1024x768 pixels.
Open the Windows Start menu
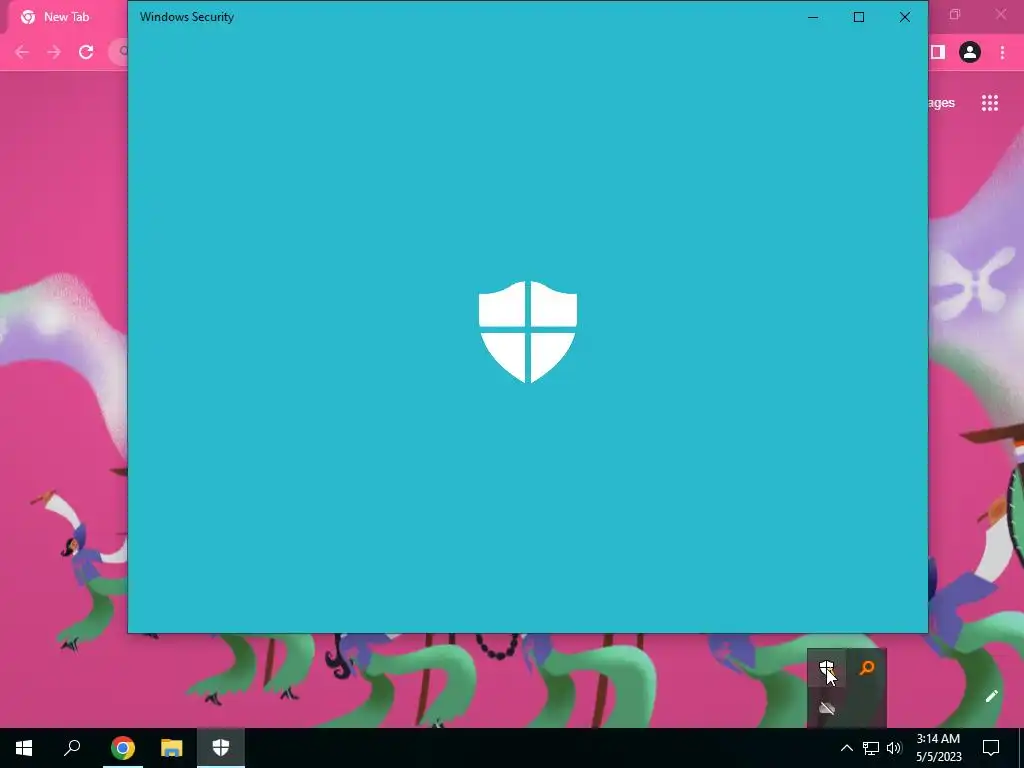[x=24, y=748]
